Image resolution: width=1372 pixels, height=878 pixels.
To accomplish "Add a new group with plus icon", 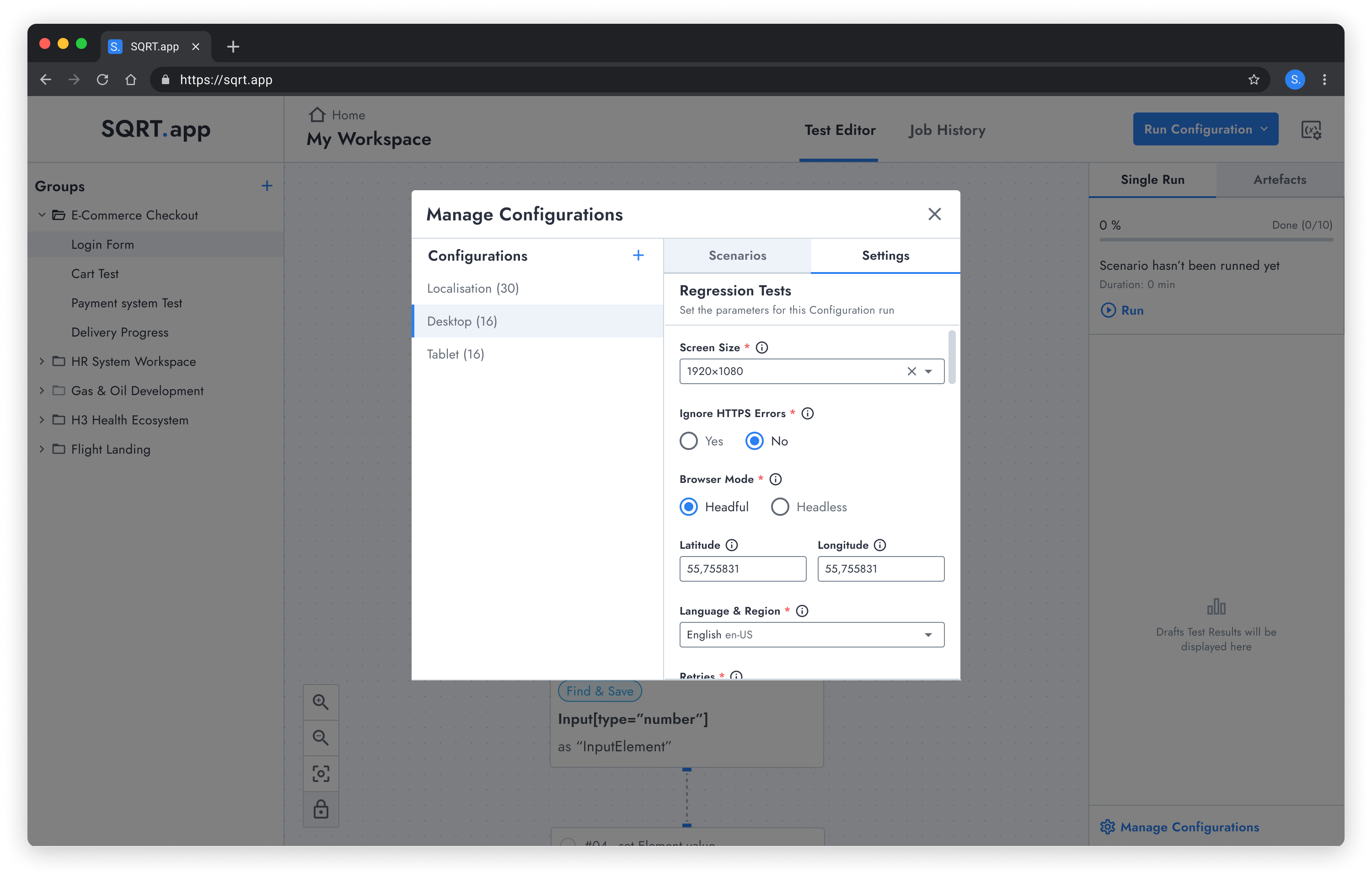I will coord(267,186).
